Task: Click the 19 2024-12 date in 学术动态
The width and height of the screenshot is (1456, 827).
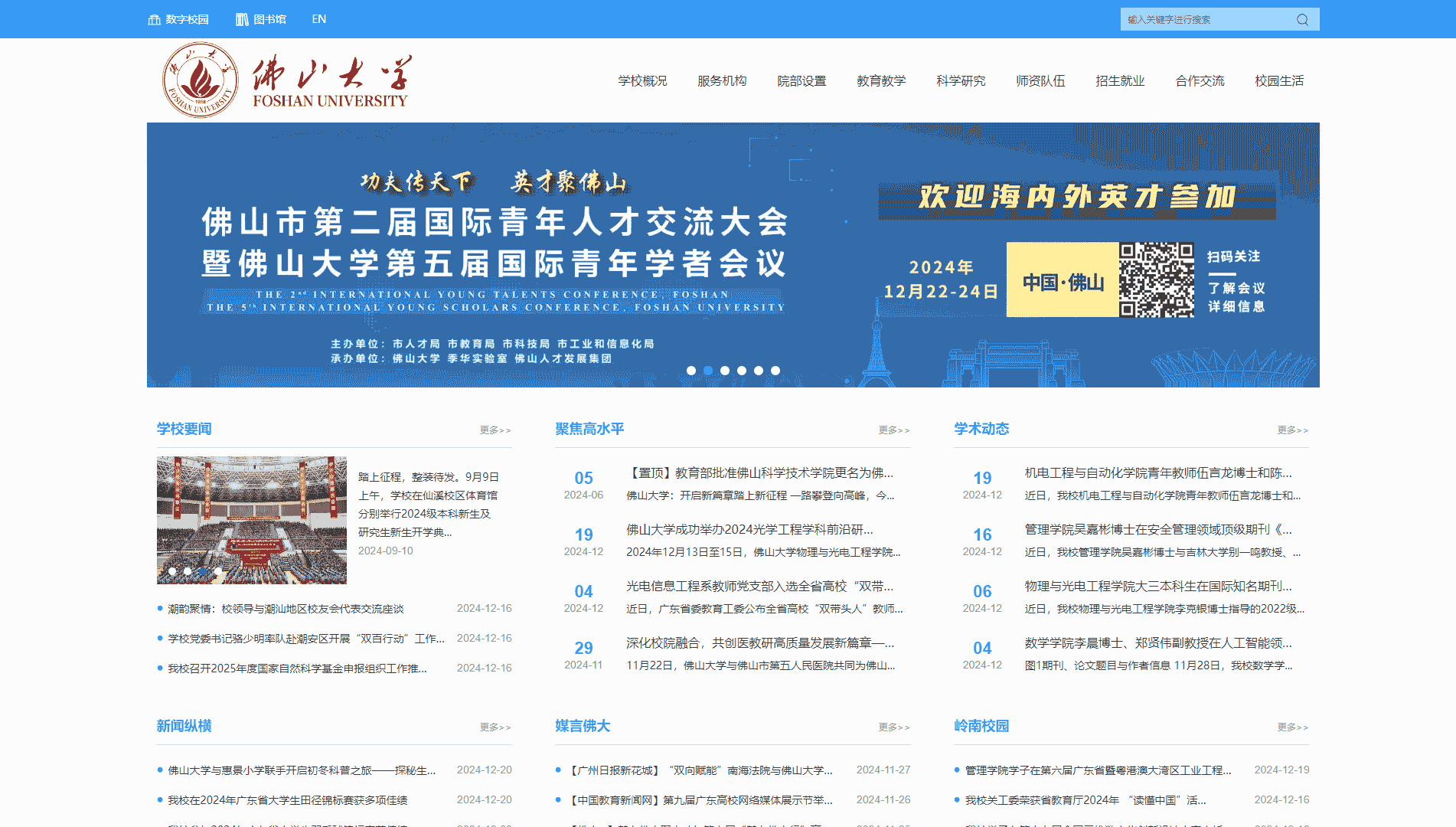Action: [982, 485]
